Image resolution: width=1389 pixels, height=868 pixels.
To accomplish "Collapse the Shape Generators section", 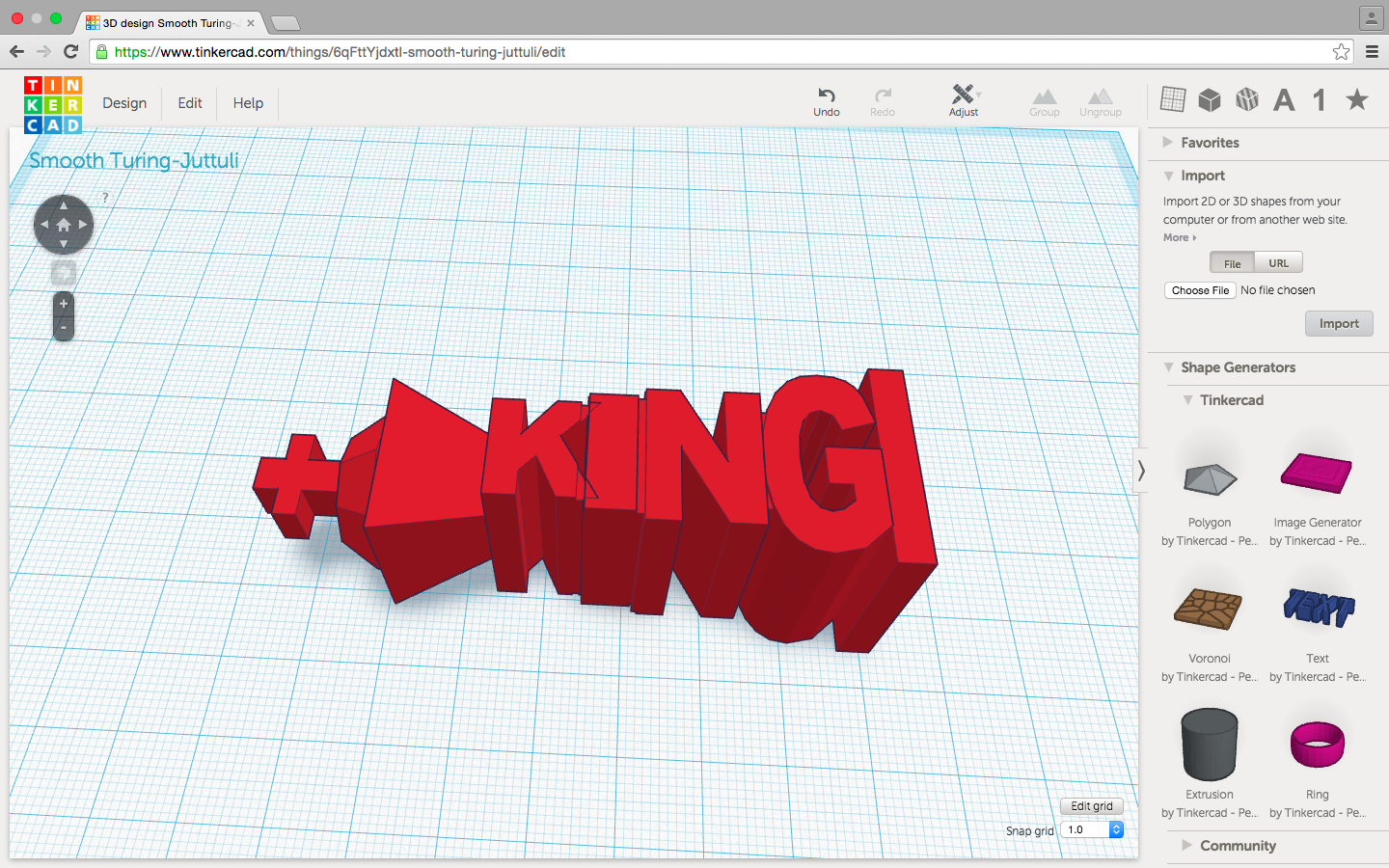I will point(1229,367).
